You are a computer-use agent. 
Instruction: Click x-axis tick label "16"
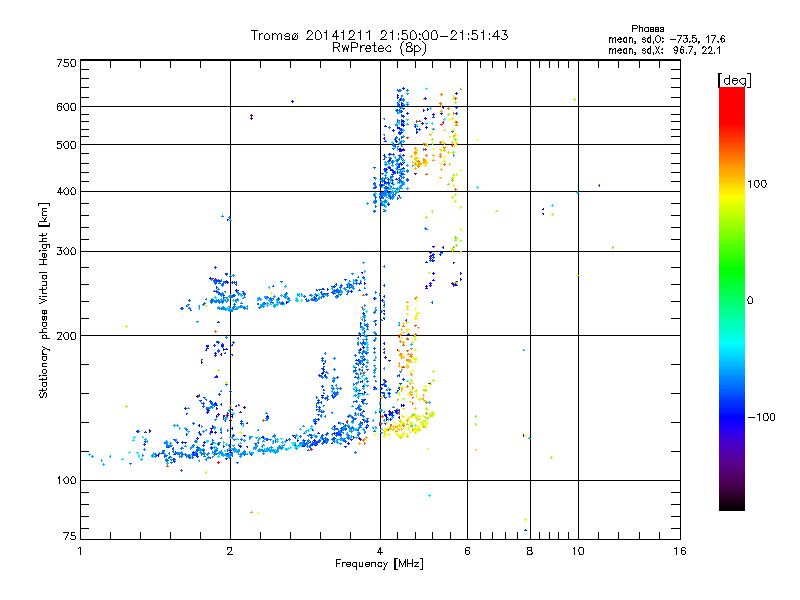[680, 551]
